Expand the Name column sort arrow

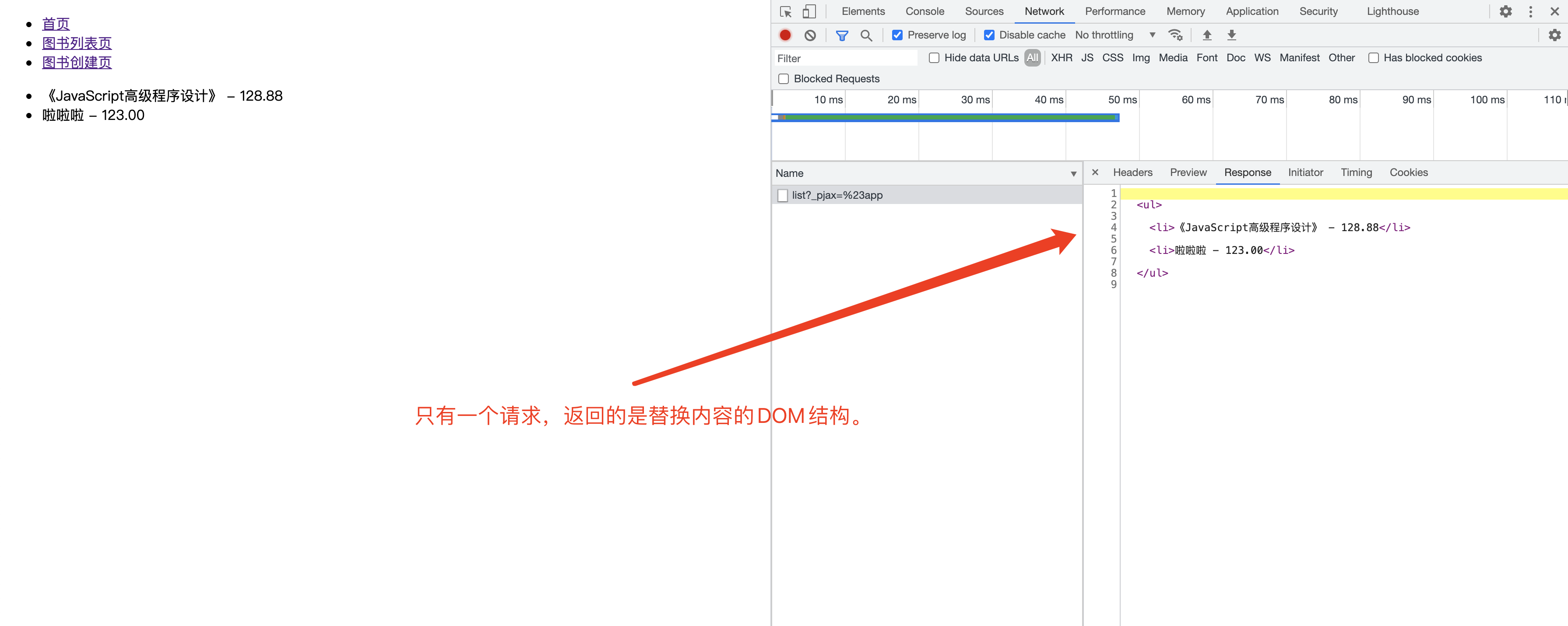click(1073, 174)
